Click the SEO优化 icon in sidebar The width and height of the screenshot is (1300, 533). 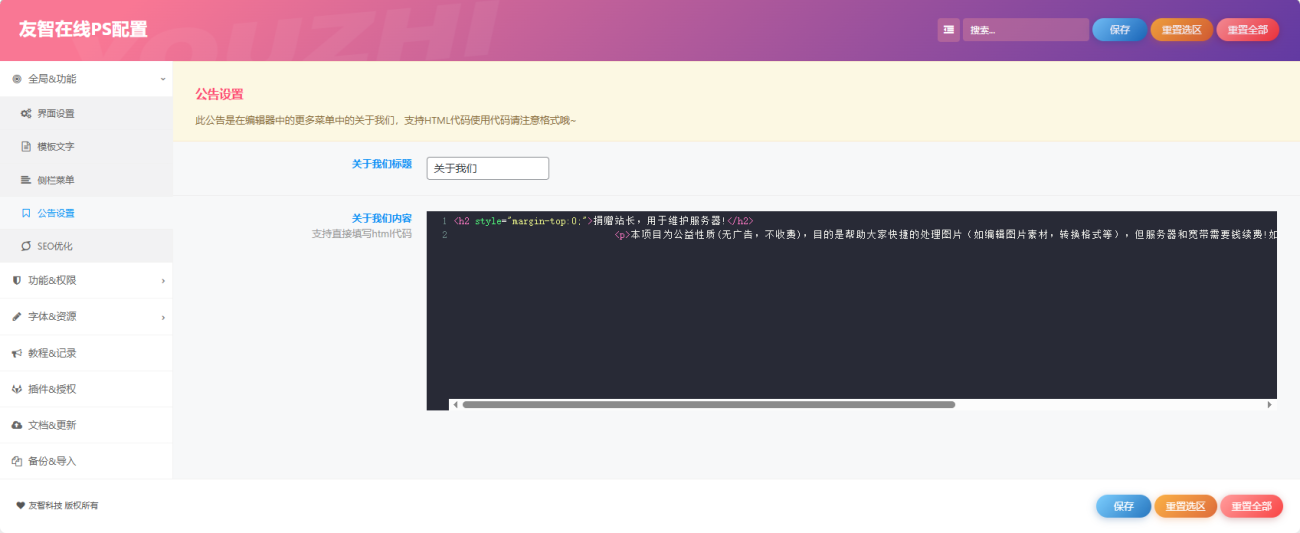(x=26, y=246)
